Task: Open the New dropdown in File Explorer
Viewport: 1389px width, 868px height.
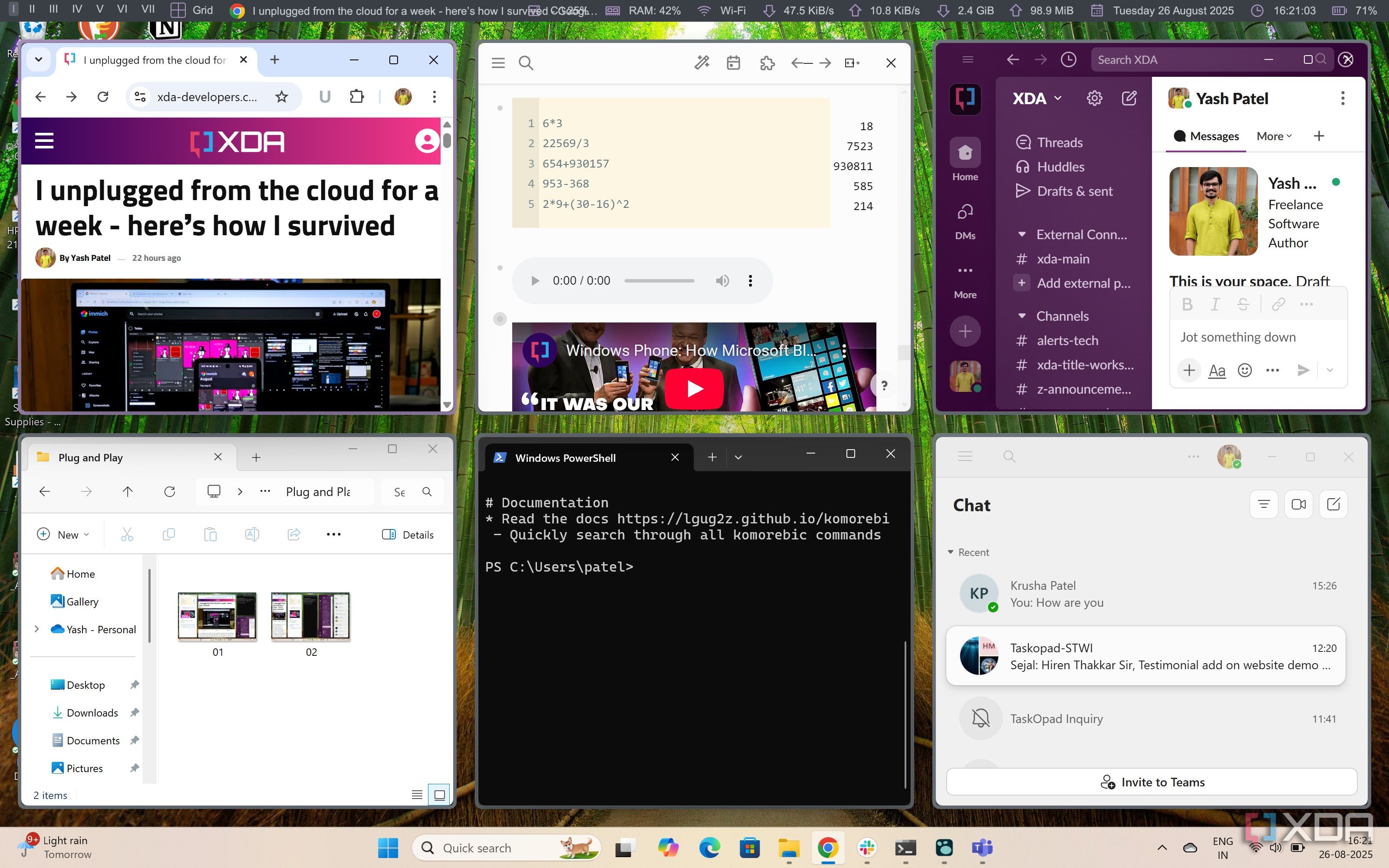Action: point(64,534)
